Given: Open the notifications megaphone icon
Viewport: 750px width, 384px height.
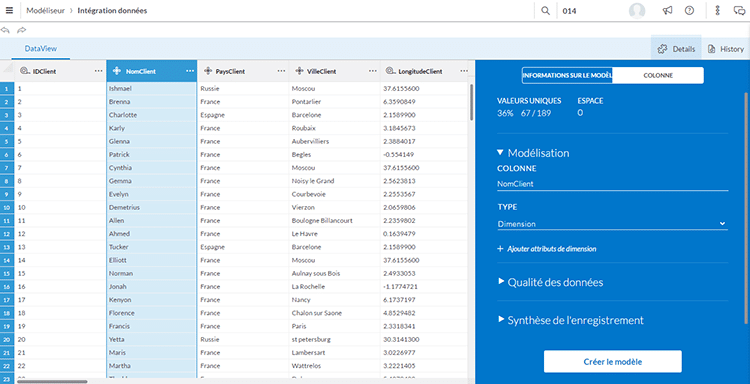Looking at the screenshot, I should pos(667,11).
